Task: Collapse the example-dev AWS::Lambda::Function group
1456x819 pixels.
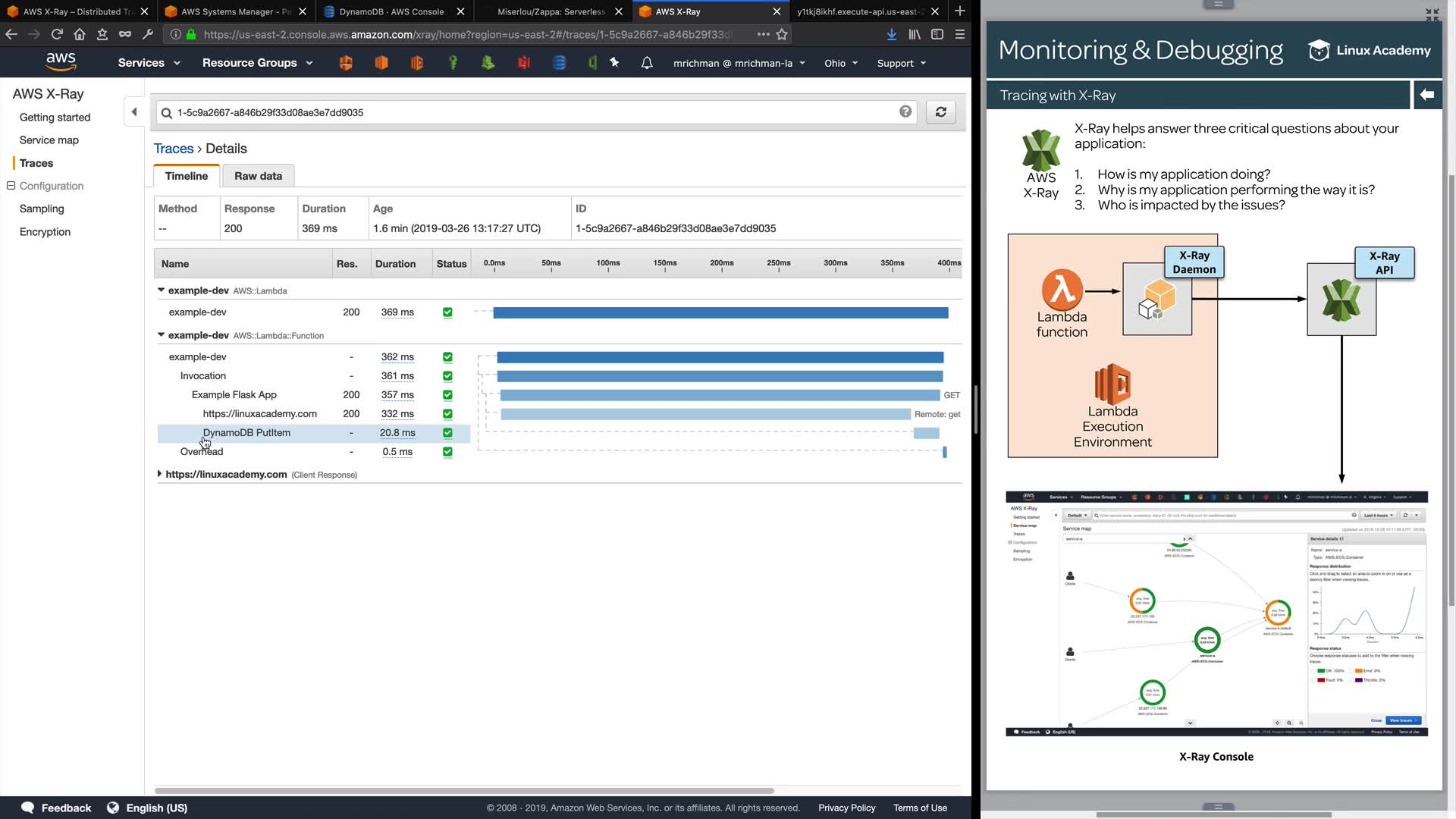Action: [161, 335]
